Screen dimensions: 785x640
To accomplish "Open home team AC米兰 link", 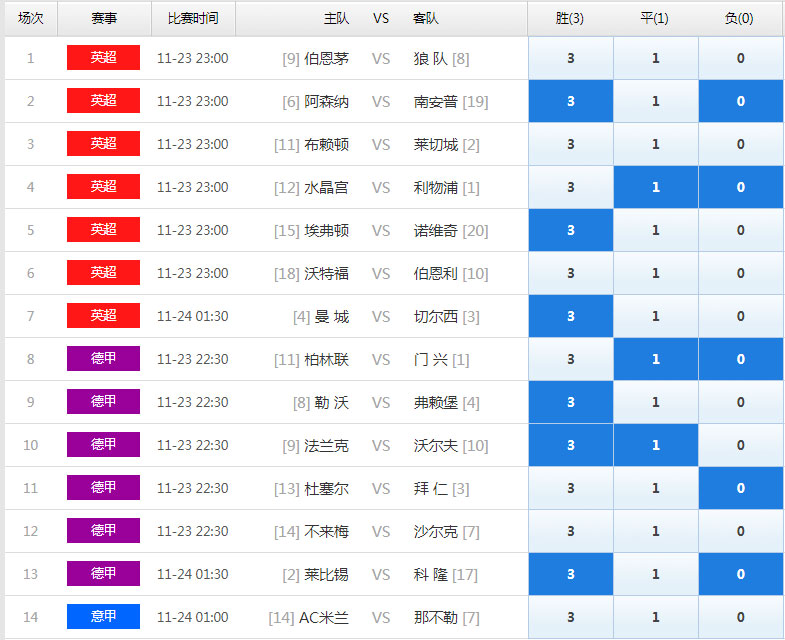I will pyautogui.click(x=323, y=618).
